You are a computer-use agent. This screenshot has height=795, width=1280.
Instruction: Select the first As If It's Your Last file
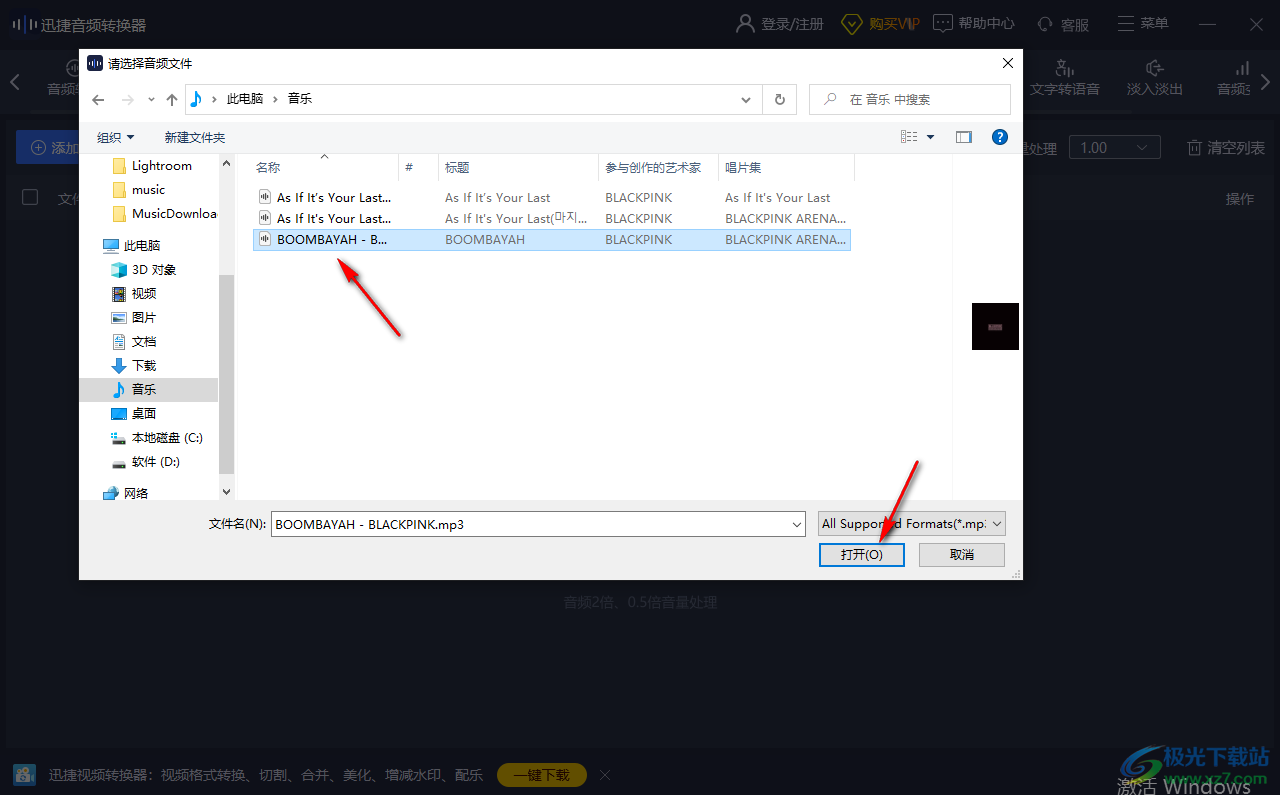[552, 197]
